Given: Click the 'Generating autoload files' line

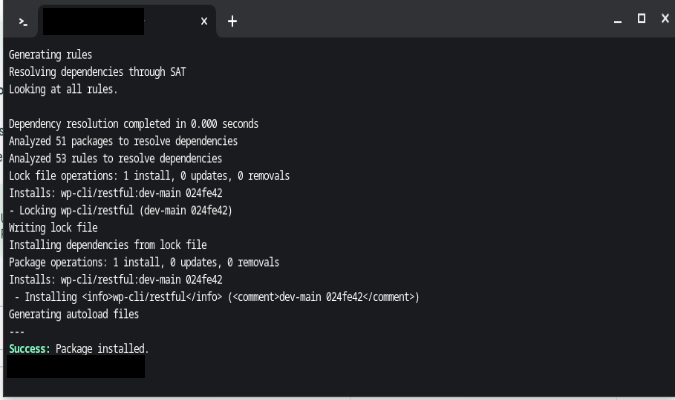Looking at the screenshot, I should point(74,314).
